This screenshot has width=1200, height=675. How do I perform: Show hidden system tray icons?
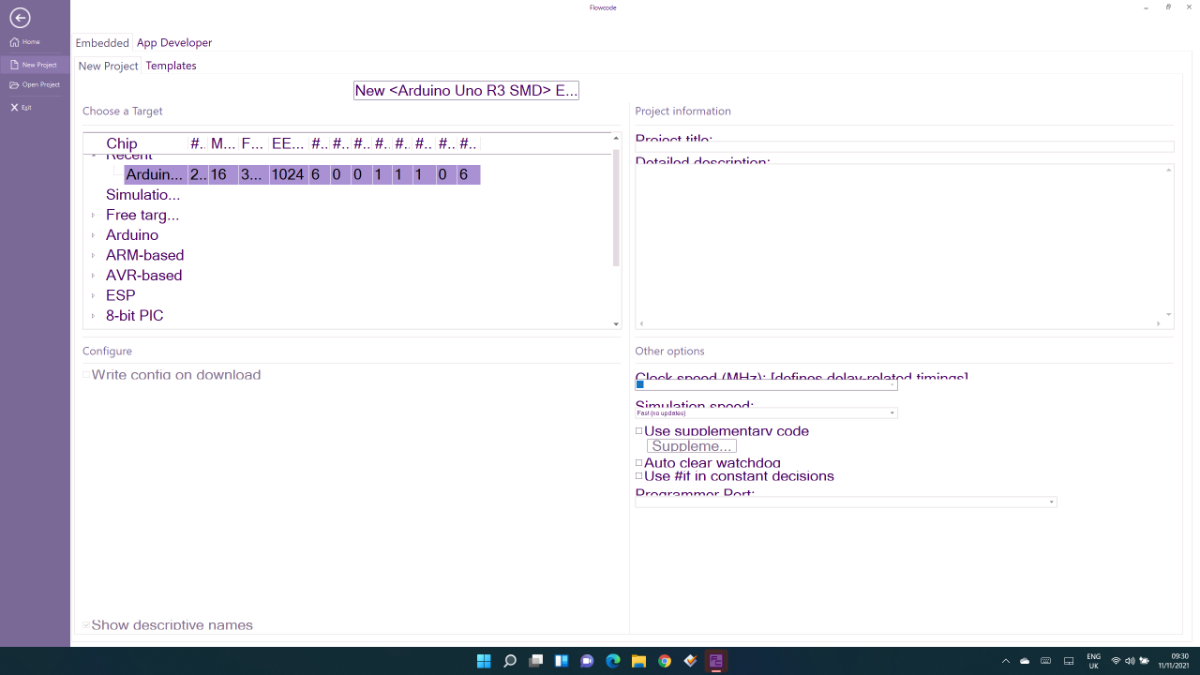tap(1005, 661)
